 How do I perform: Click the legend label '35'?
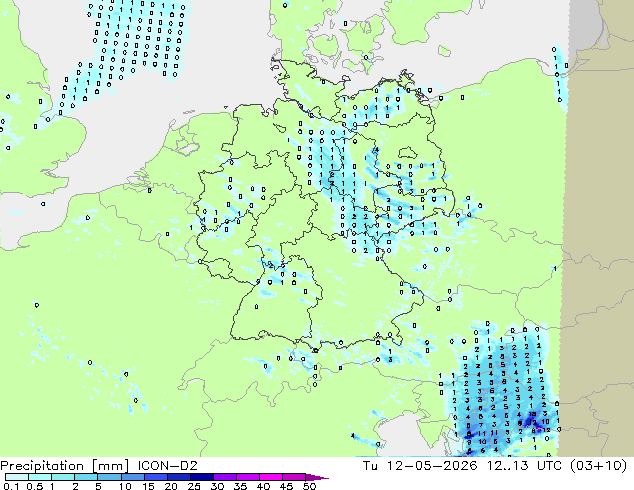[240, 486]
